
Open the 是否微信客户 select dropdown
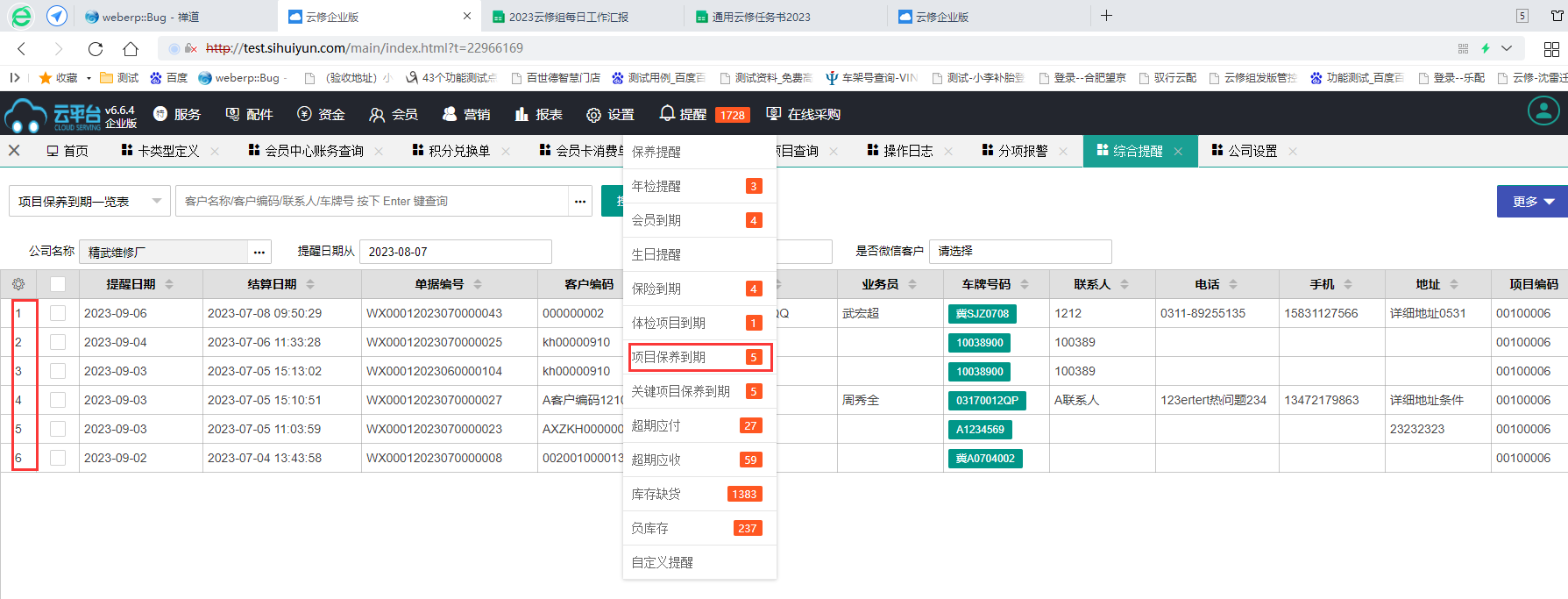pyautogui.click(x=1019, y=252)
